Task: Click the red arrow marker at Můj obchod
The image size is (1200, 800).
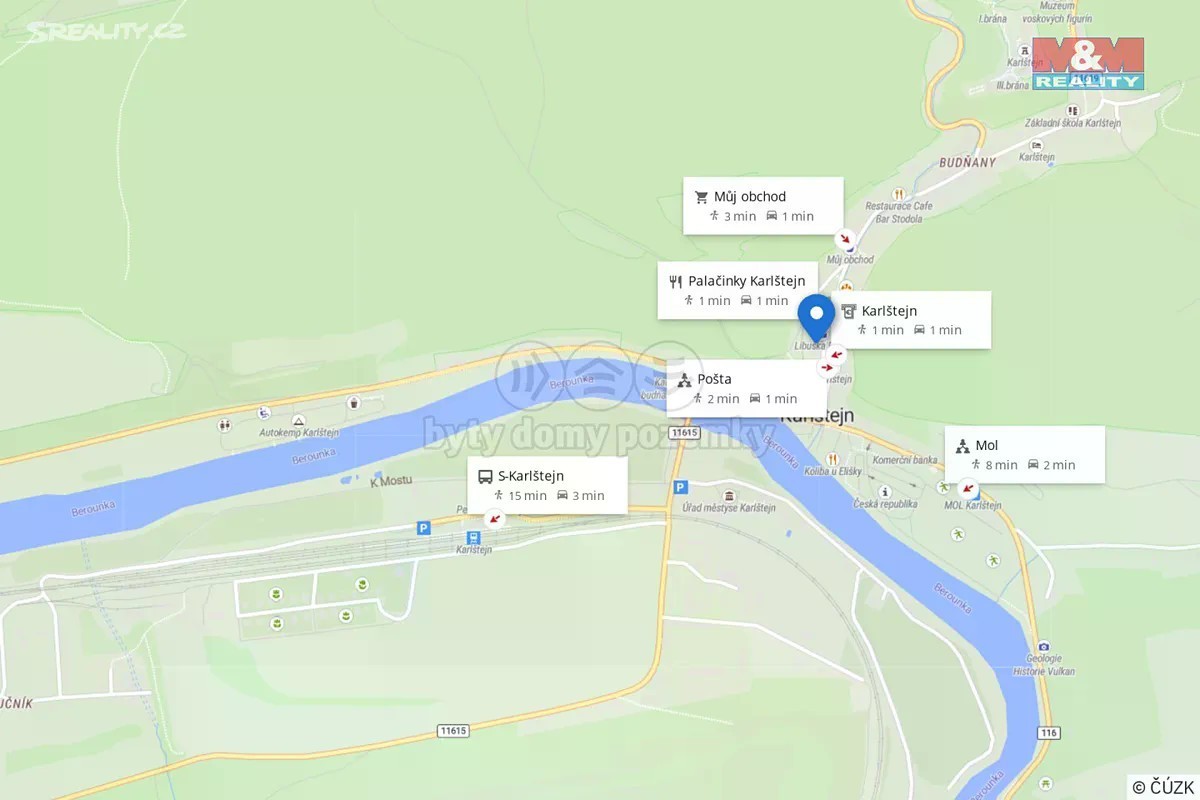Action: click(846, 240)
